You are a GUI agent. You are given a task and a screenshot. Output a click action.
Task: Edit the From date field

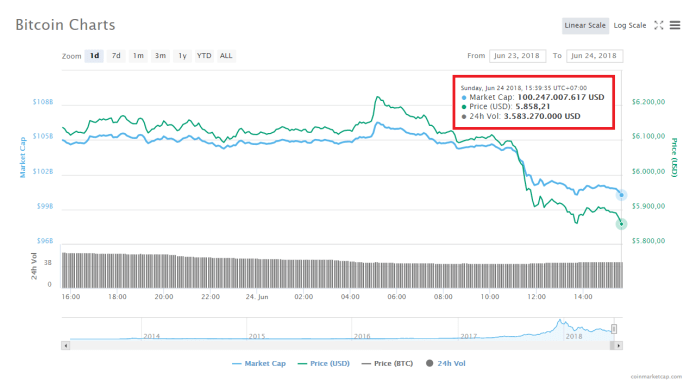[x=517, y=55]
